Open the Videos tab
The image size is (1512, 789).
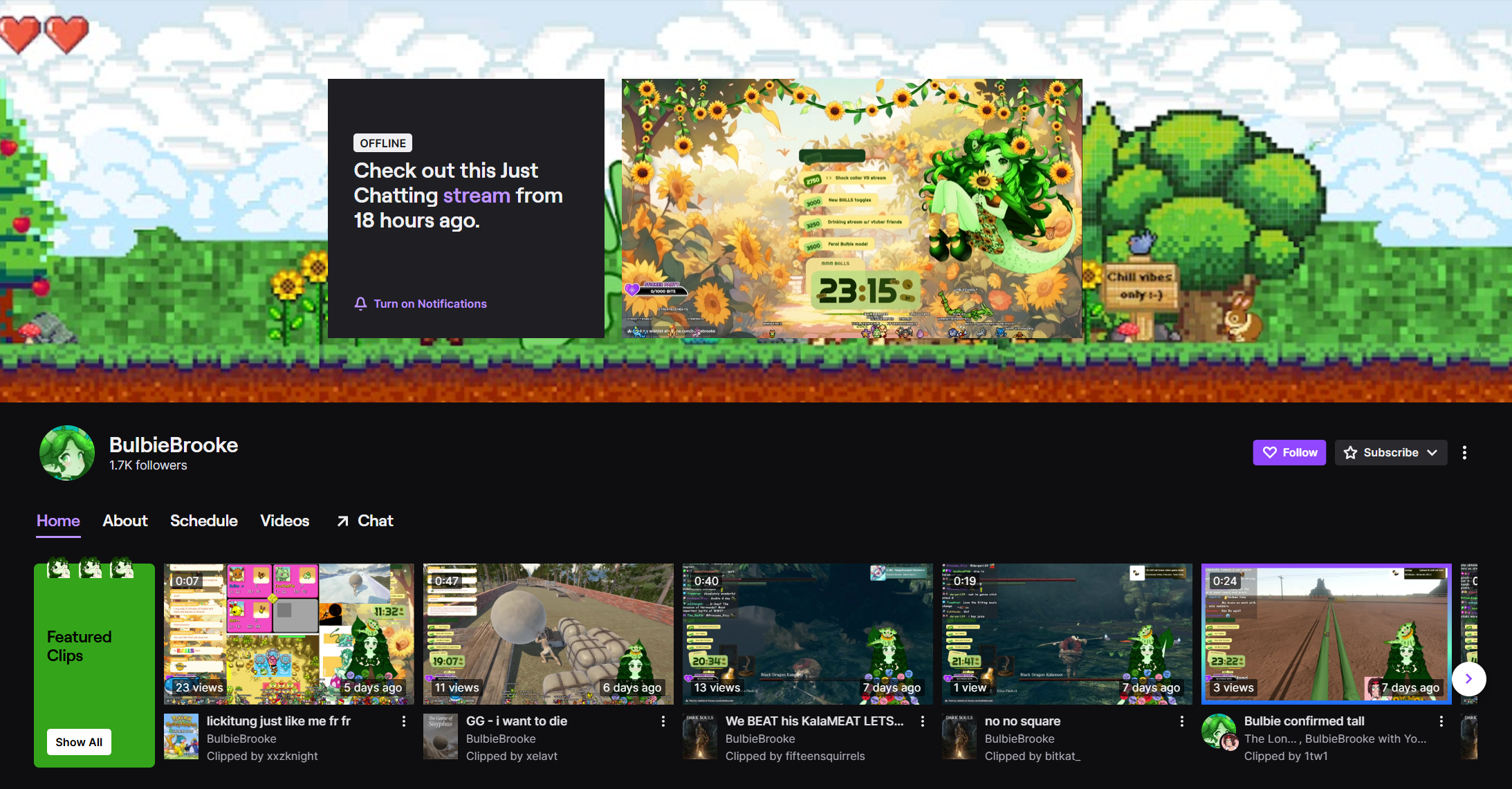(285, 521)
